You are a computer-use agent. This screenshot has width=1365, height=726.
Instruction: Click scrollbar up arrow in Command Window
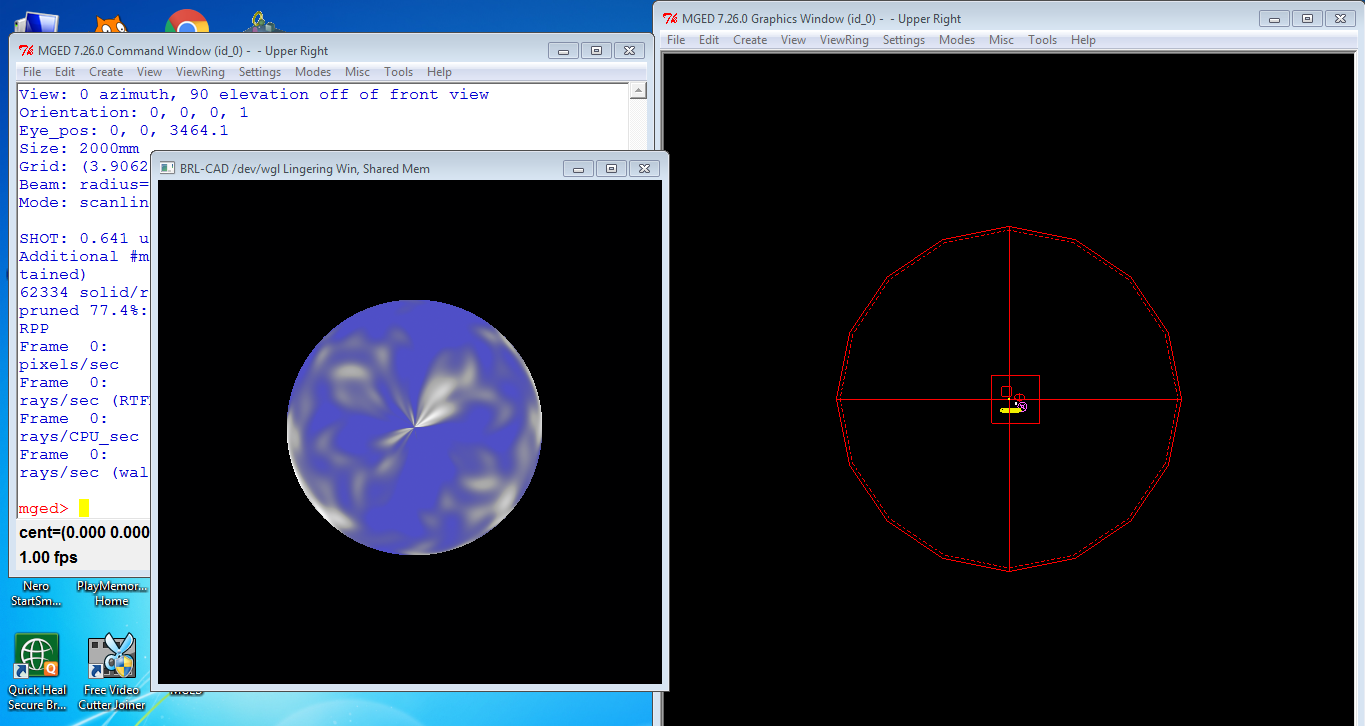point(637,92)
